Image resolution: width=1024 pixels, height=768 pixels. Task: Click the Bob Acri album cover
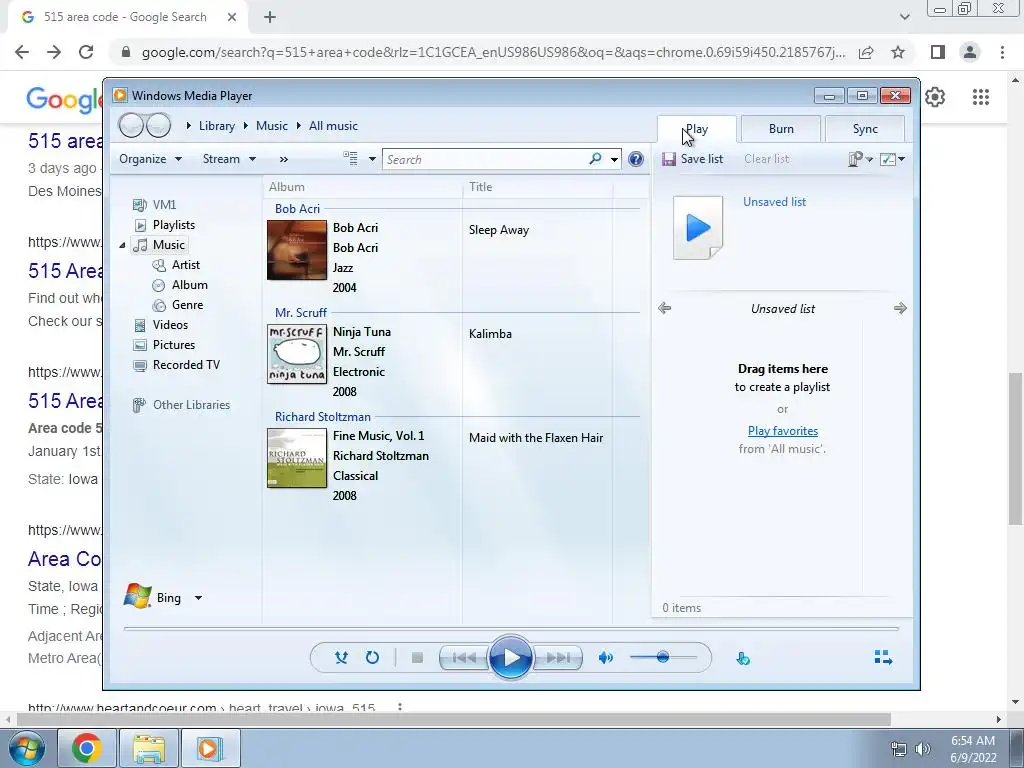pyautogui.click(x=297, y=250)
